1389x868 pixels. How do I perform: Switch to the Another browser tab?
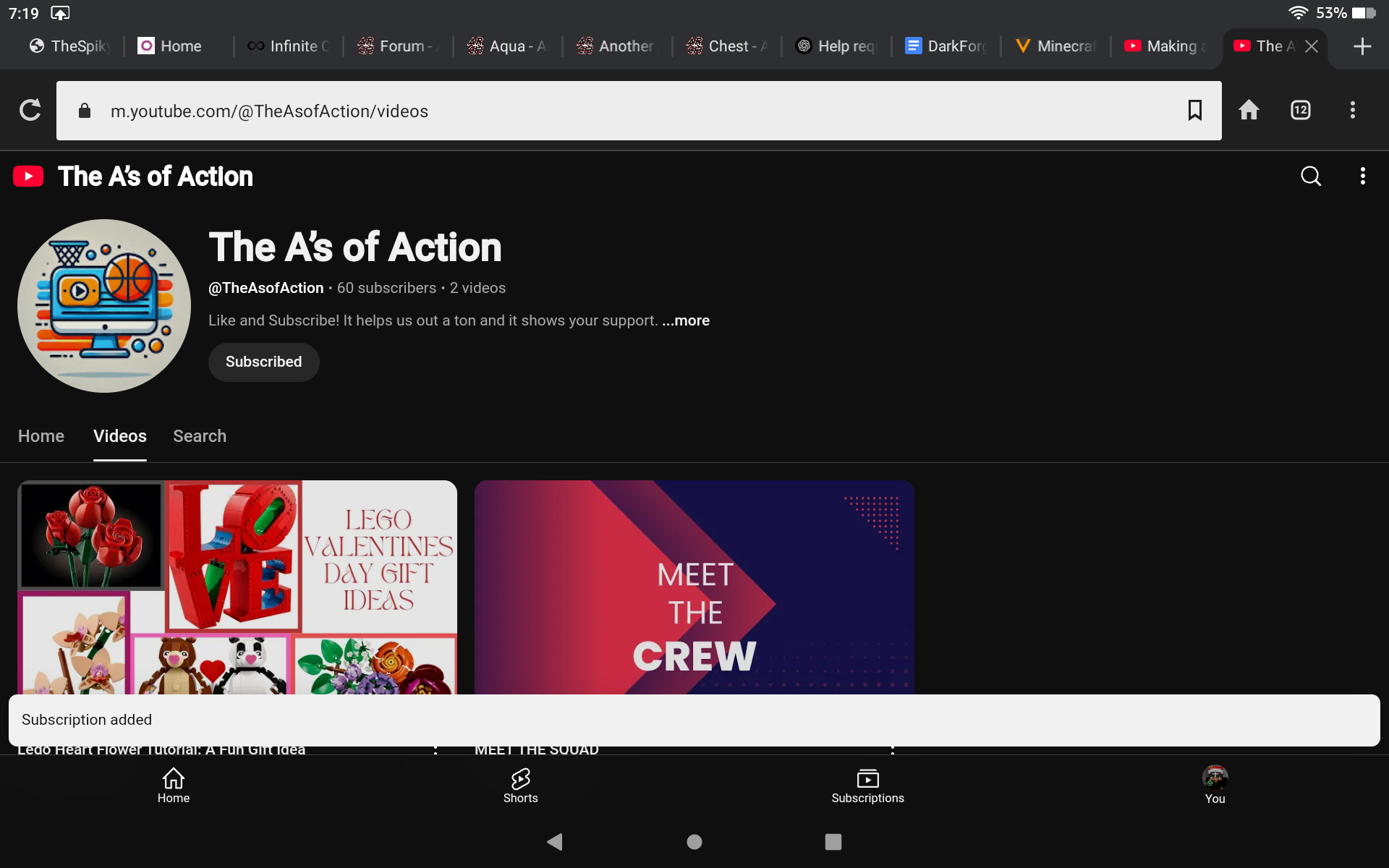click(x=617, y=46)
